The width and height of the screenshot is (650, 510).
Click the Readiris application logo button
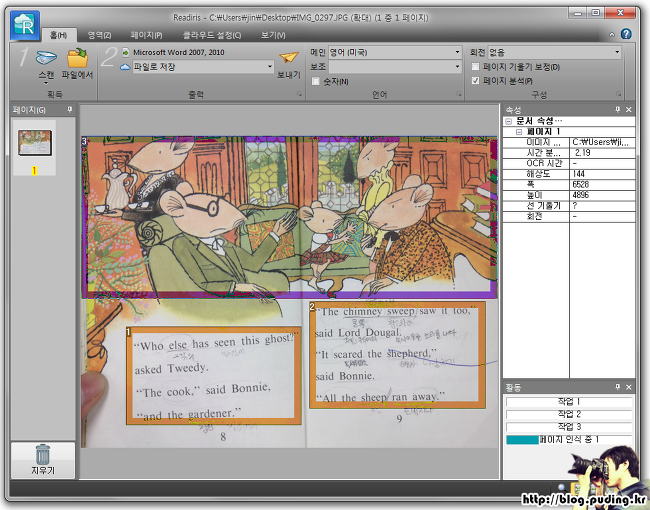click(25, 26)
